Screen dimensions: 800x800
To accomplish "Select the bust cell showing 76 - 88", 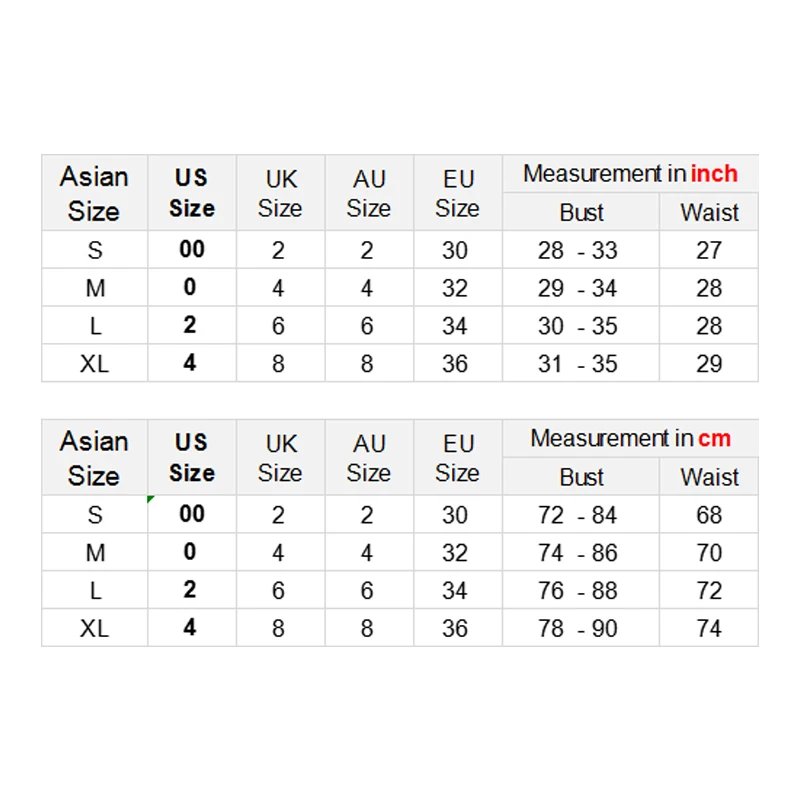I will pyautogui.click(x=578, y=591).
